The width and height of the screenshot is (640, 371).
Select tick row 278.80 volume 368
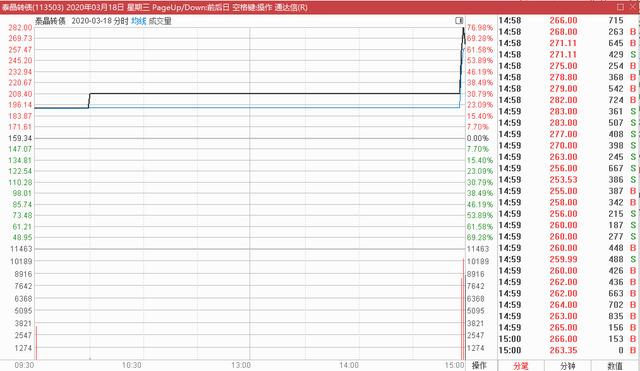coord(568,78)
